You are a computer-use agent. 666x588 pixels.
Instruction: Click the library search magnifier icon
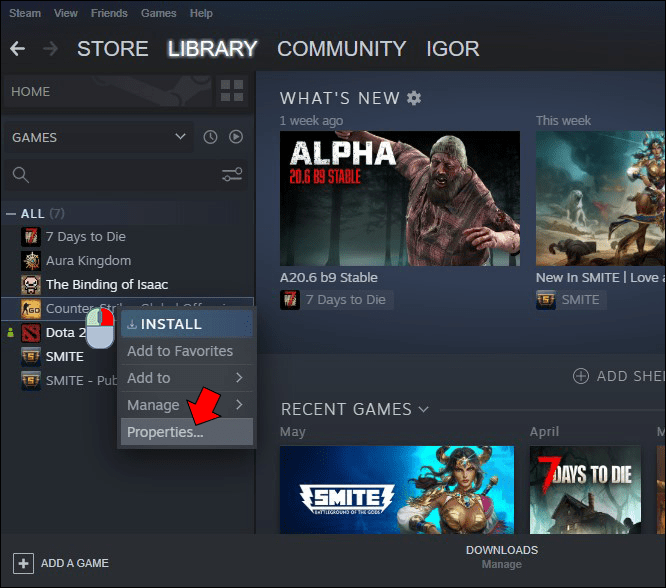20,175
